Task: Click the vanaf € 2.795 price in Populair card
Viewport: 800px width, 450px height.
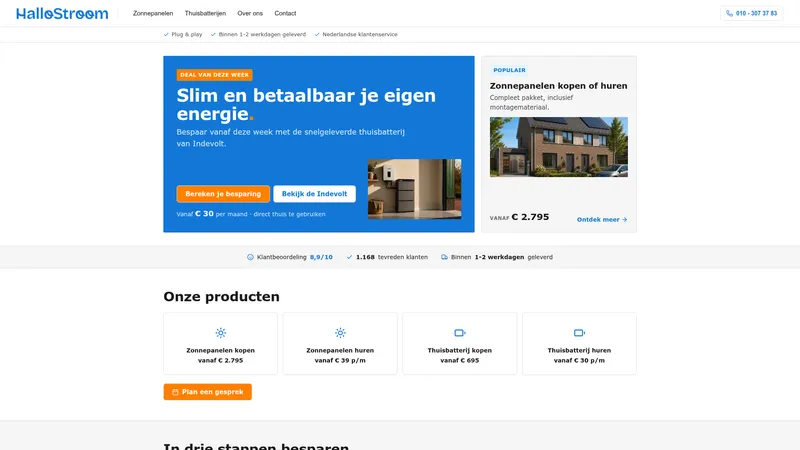Action: (x=519, y=217)
